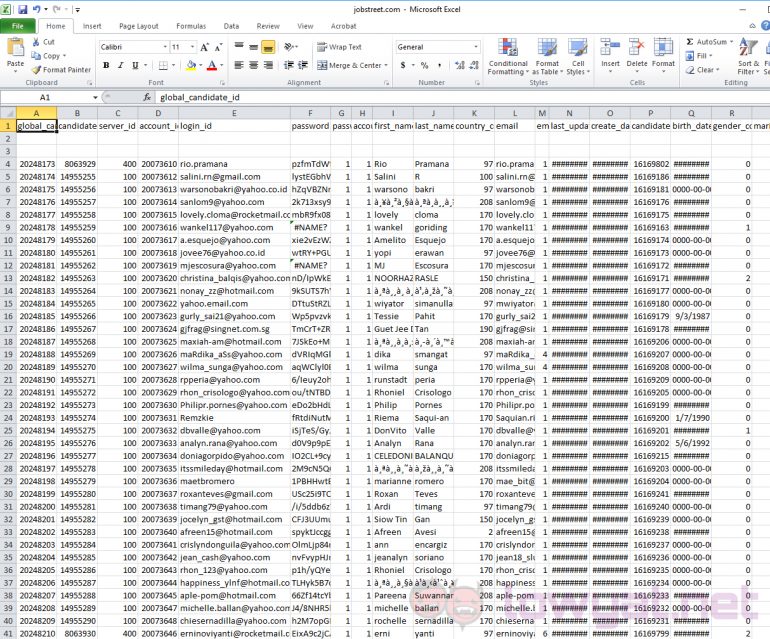Click the Borders icon
770x639 pixels.
point(163,65)
